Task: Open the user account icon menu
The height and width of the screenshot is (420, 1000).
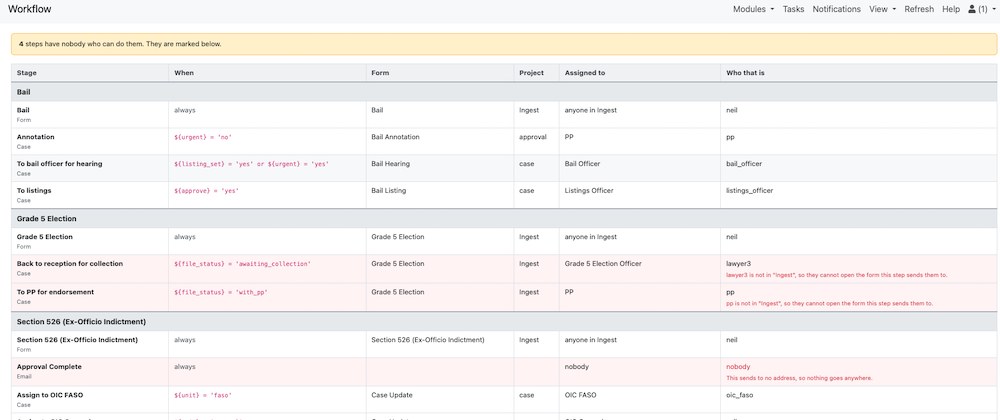Action: [x=982, y=9]
